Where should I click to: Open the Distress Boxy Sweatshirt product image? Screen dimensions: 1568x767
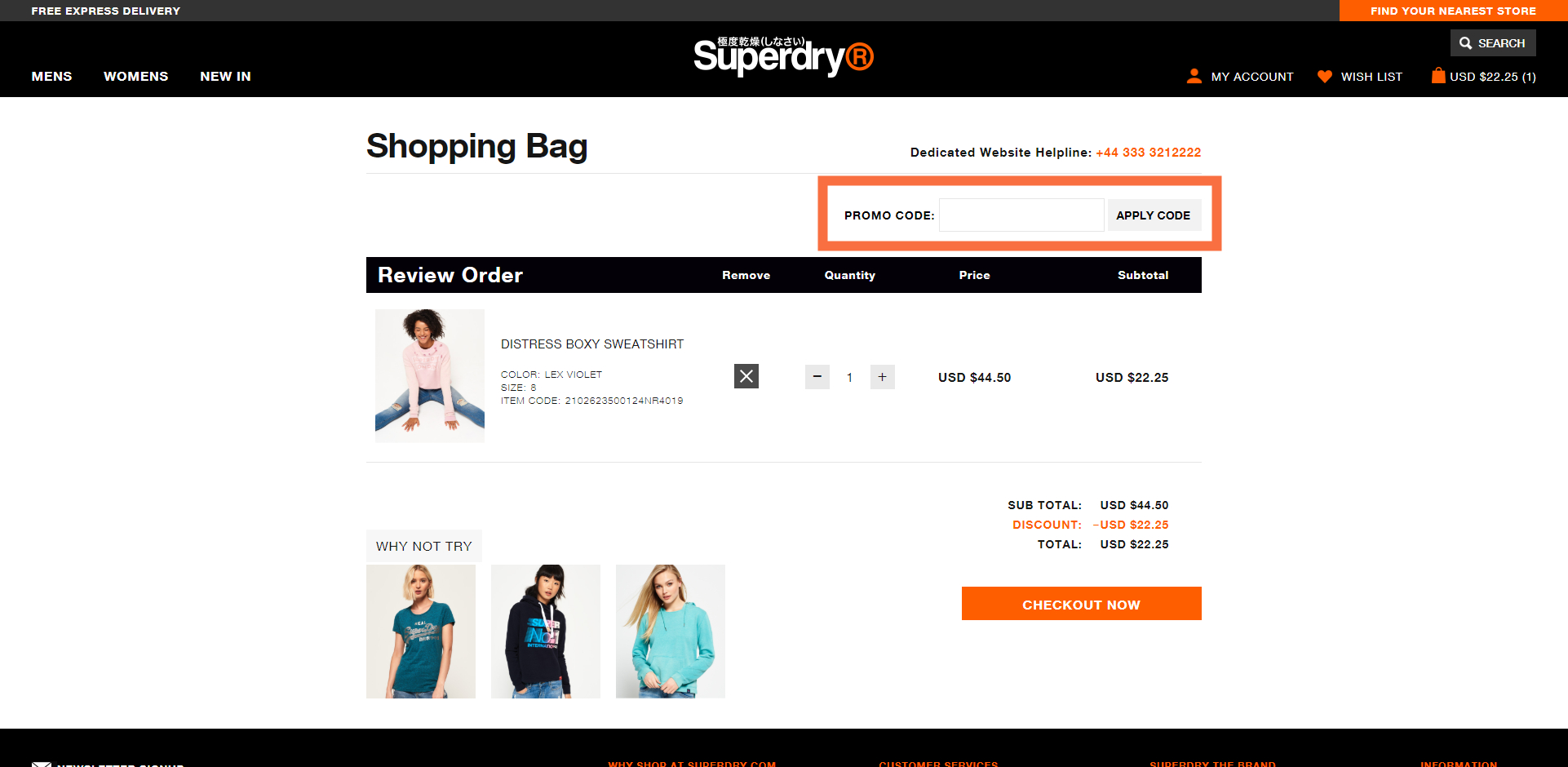click(x=430, y=375)
